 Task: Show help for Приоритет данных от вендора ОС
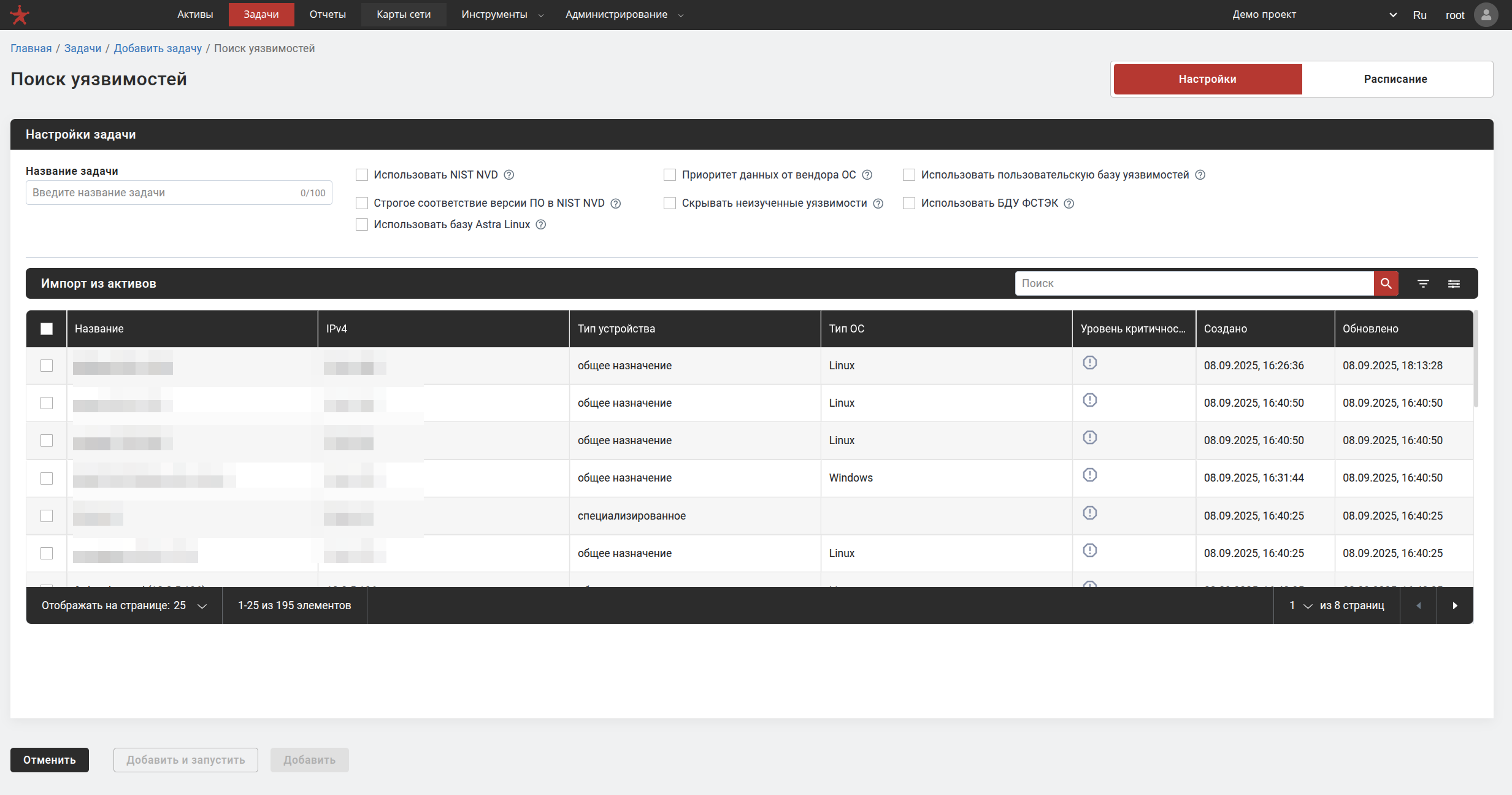coord(867,175)
